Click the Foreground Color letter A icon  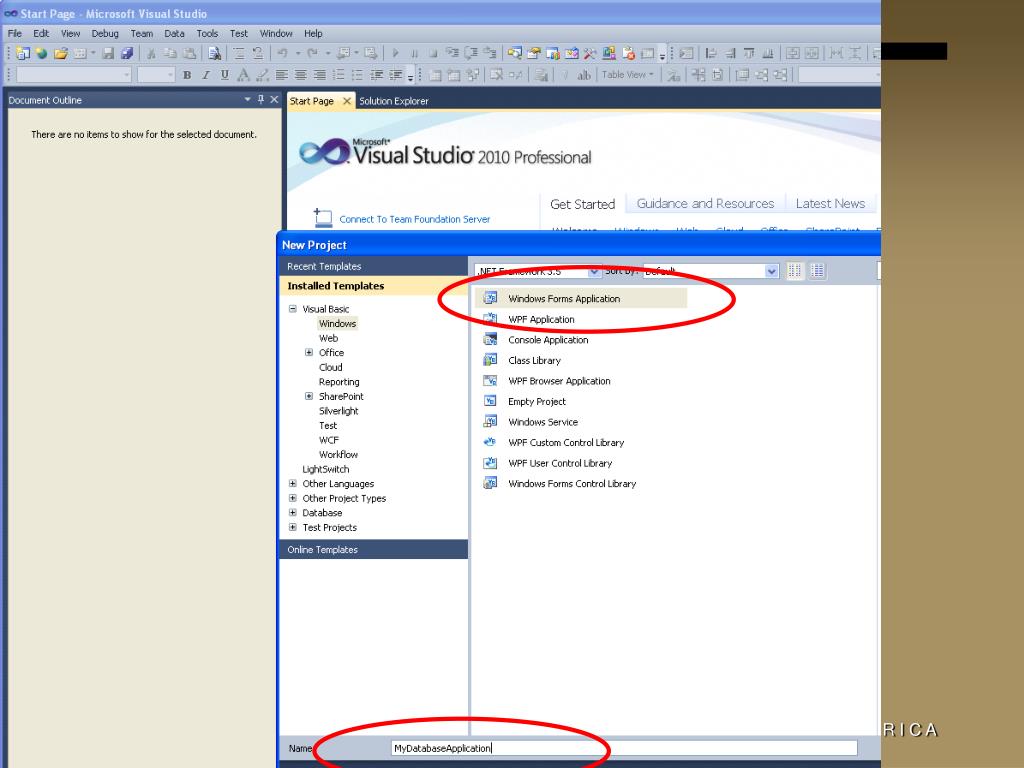coord(243,75)
